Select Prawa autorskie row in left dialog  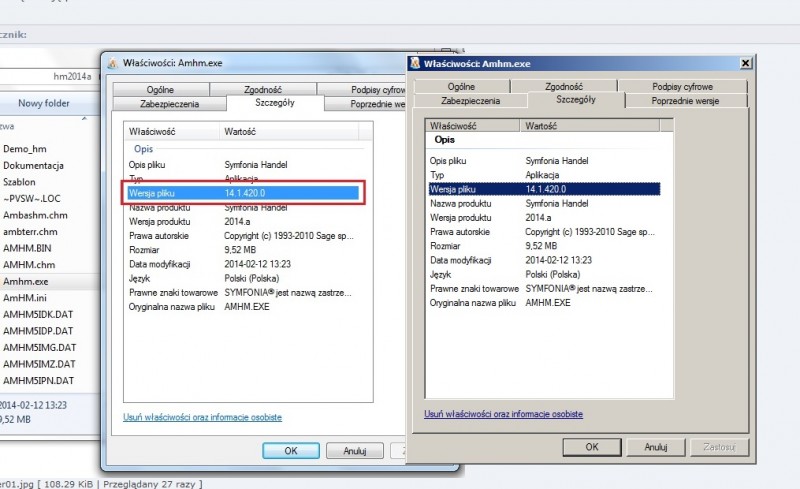click(x=242, y=236)
